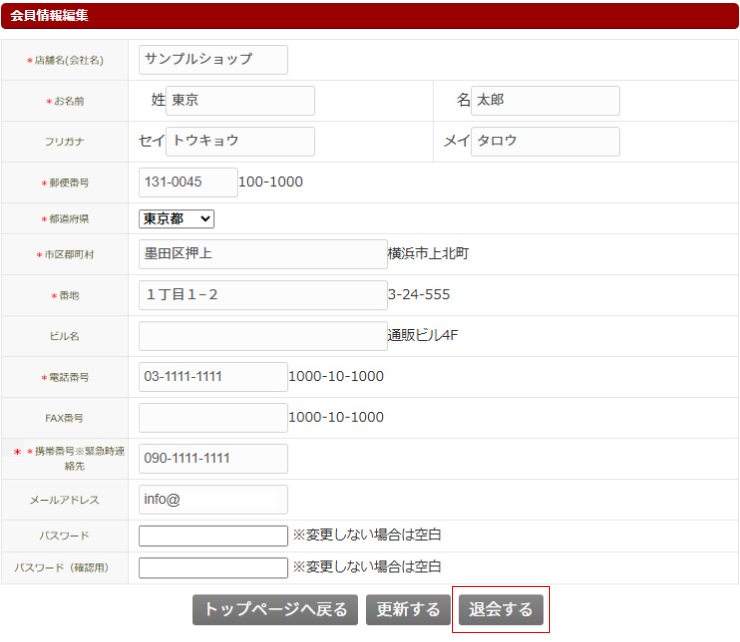Click the フリガナ label
740x642 pixels.
pos(65,142)
